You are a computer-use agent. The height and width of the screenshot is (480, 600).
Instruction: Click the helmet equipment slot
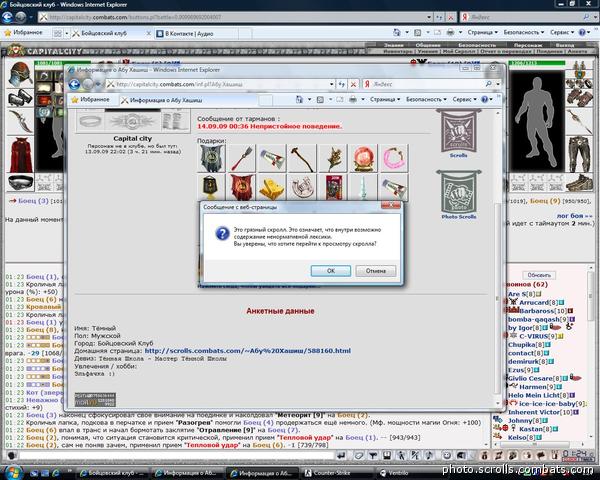[20, 73]
